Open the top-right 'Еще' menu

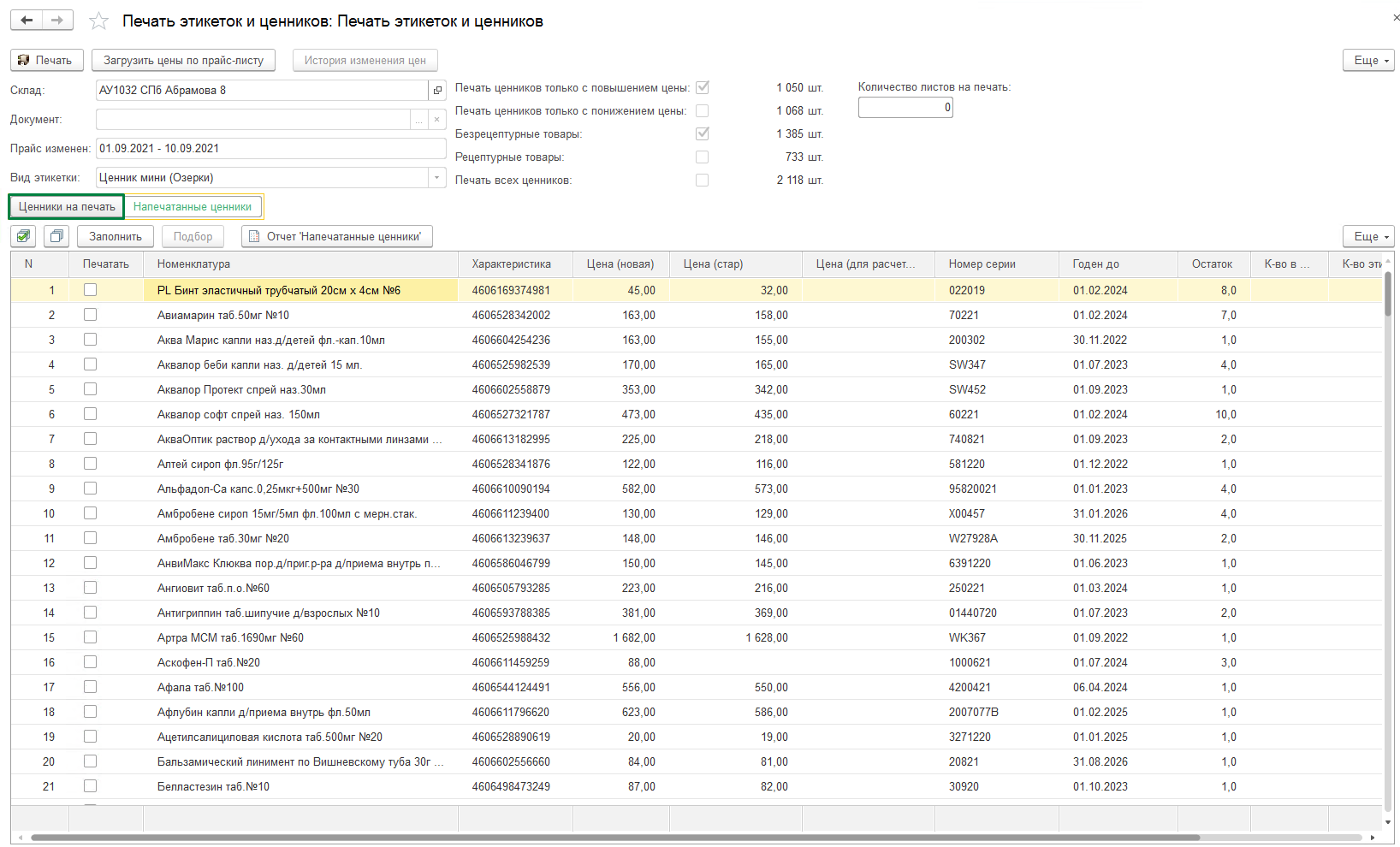1367,60
